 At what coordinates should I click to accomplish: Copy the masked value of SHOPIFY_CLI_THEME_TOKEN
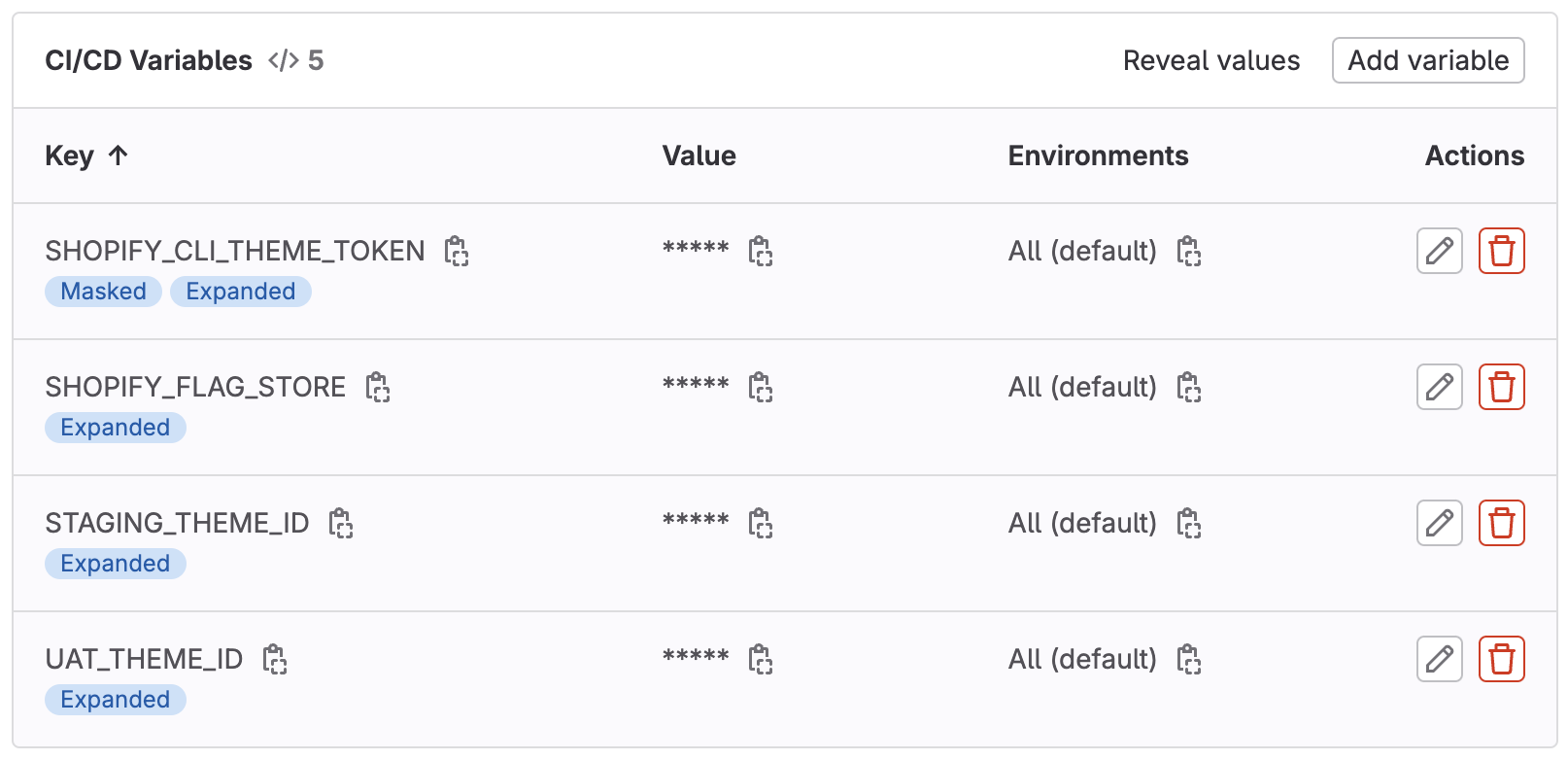tap(761, 252)
